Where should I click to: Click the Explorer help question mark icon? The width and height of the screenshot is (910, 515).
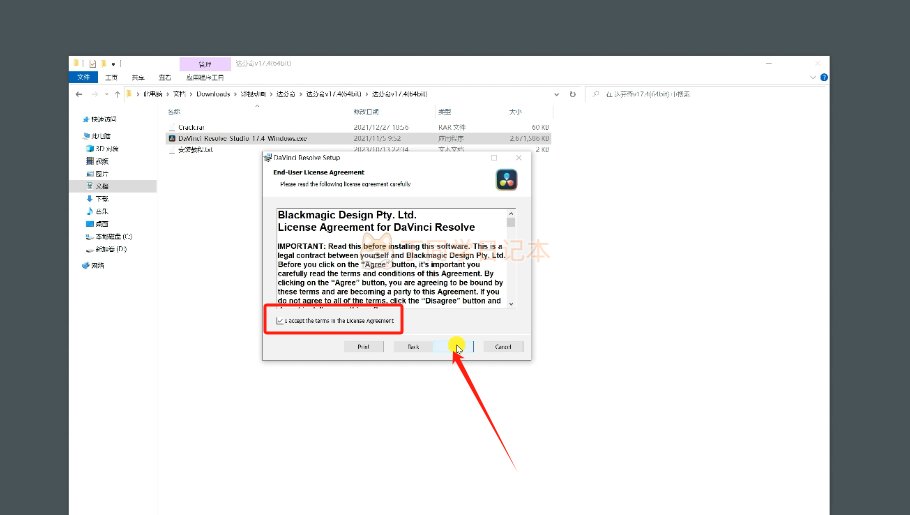click(824, 77)
